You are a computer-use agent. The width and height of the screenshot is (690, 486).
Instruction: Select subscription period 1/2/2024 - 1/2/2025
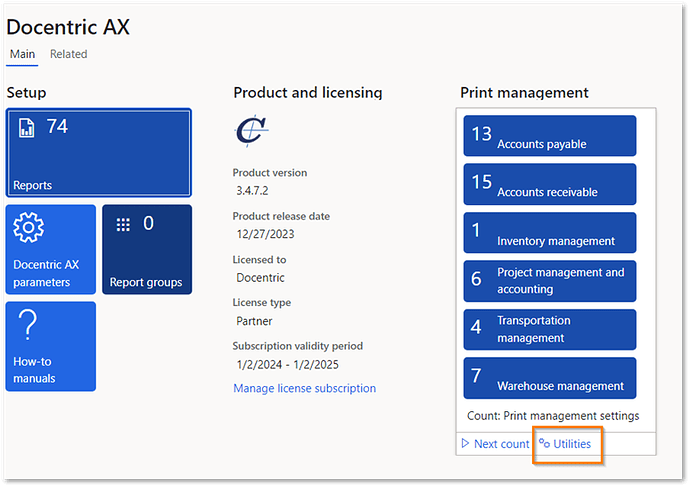288,364
